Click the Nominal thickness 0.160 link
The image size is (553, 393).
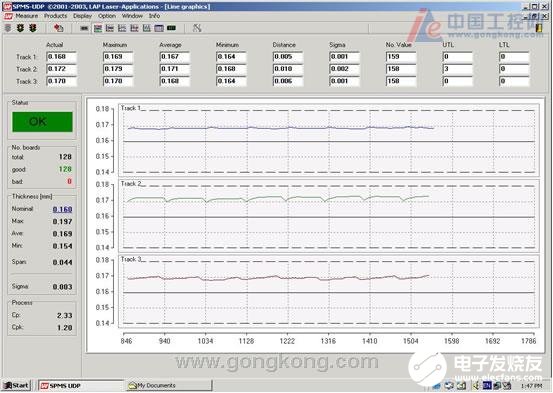pyautogui.click(x=62, y=209)
